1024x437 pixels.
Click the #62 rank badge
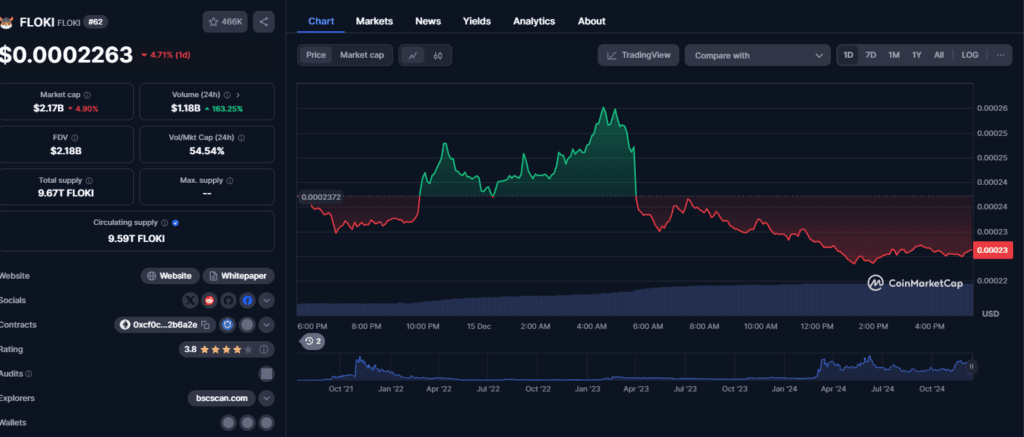[x=95, y=22]
